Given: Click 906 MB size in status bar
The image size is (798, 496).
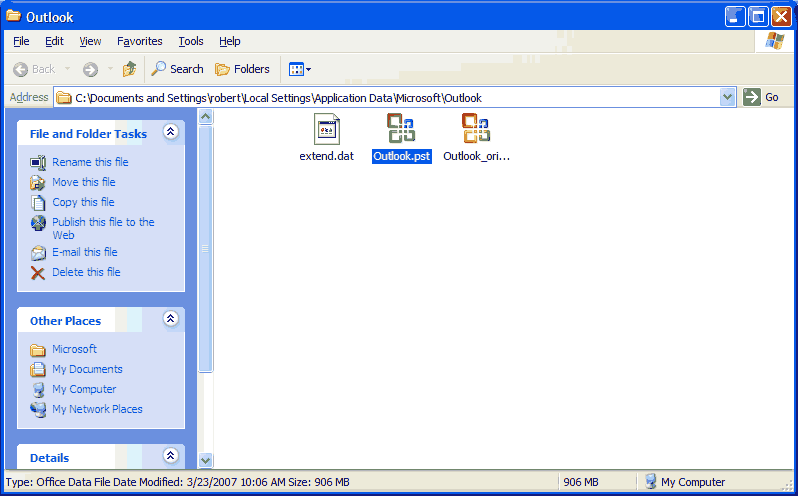Looking at the screenshot, I should coord(581,482).
